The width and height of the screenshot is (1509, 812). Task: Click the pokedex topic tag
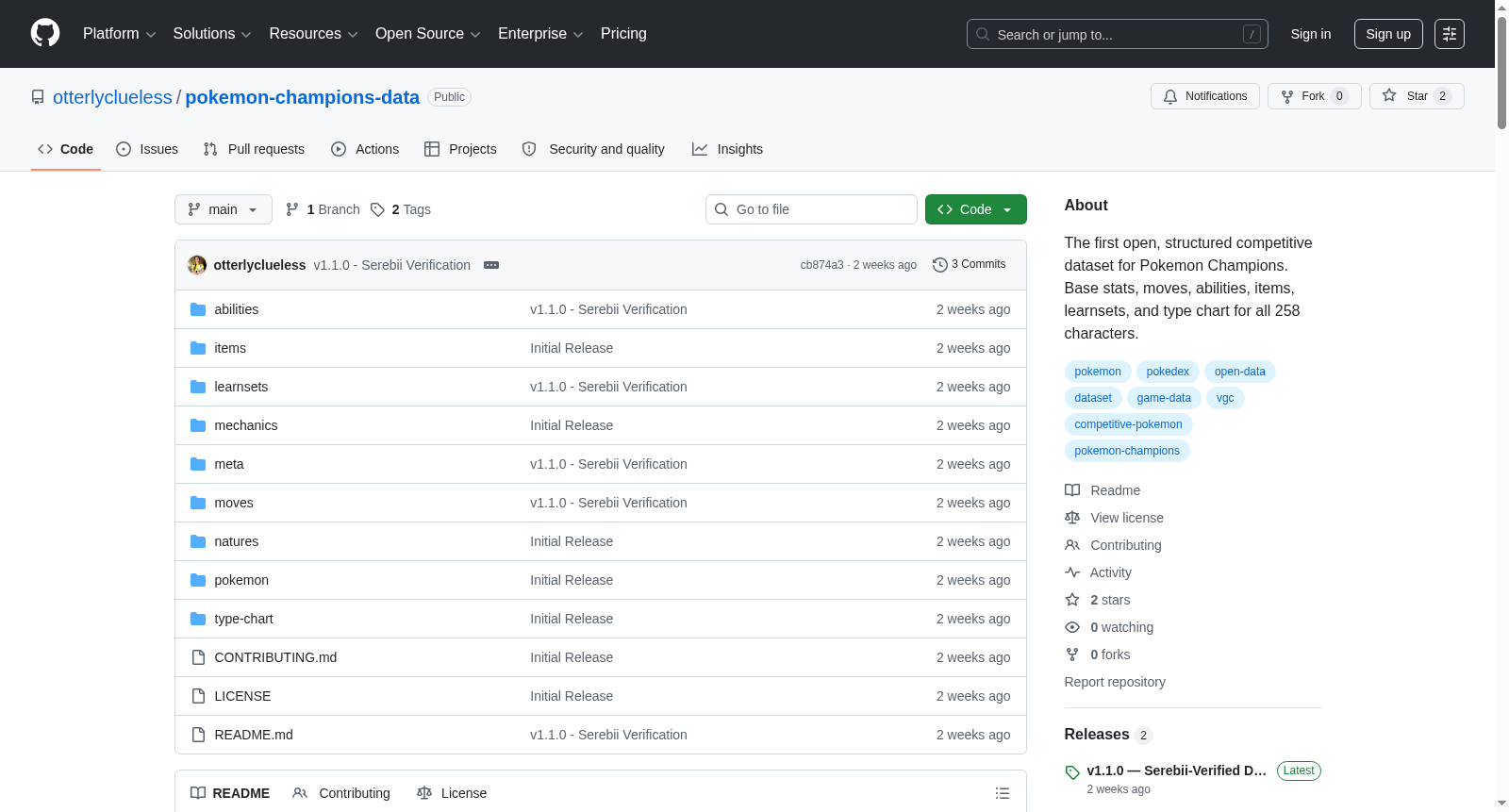[1168, 372]
